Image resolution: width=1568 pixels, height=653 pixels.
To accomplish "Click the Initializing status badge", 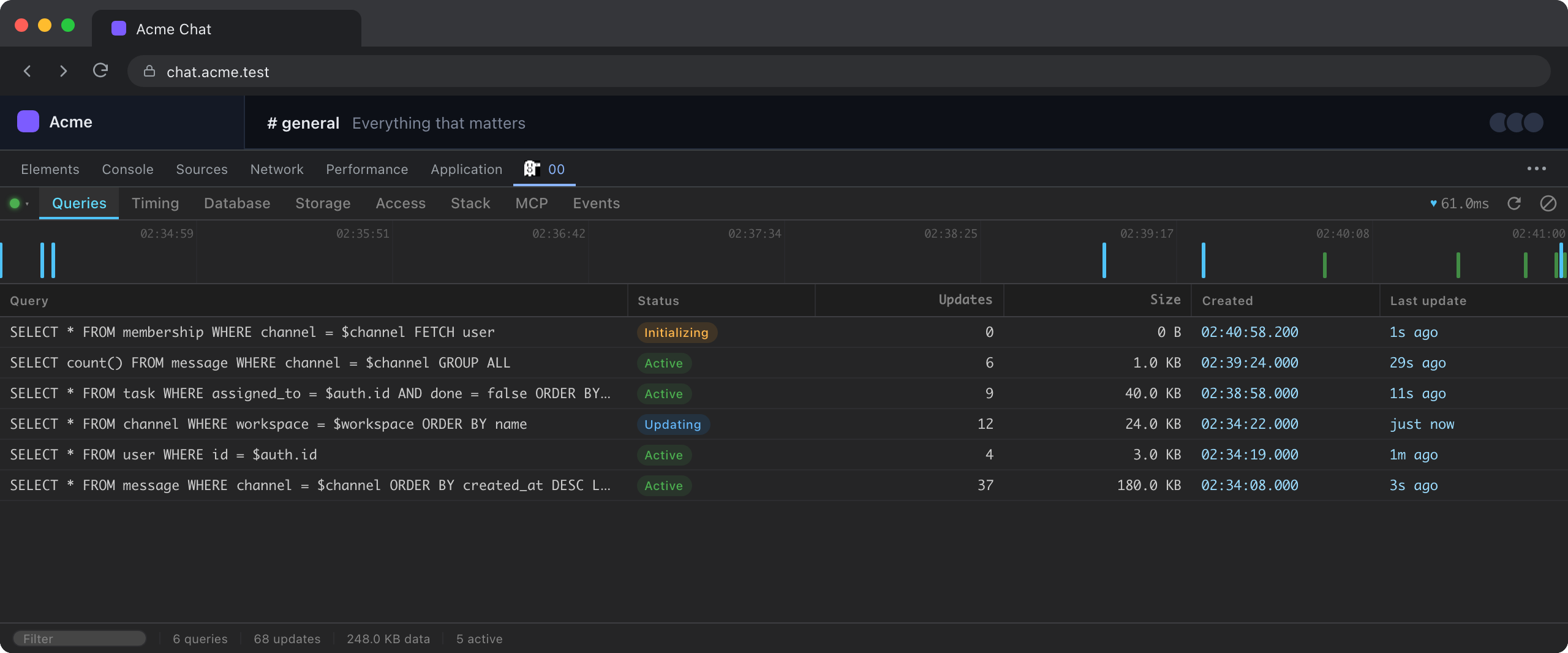I will click(676, 332).
